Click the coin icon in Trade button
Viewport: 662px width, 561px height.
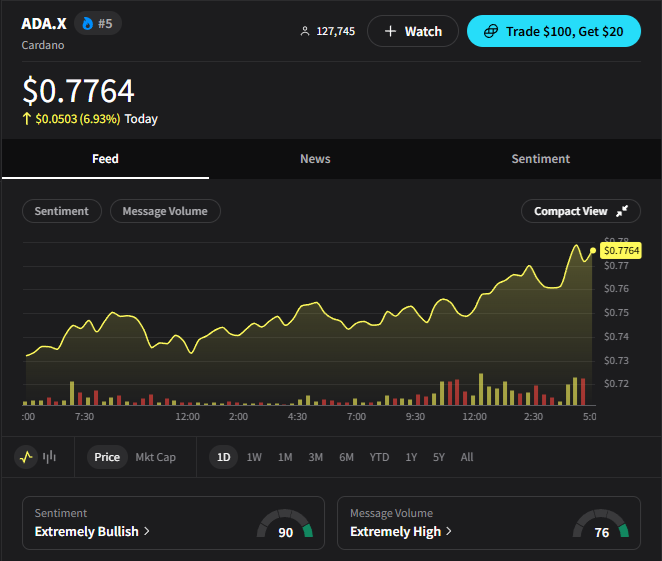[x=491, y=31]
